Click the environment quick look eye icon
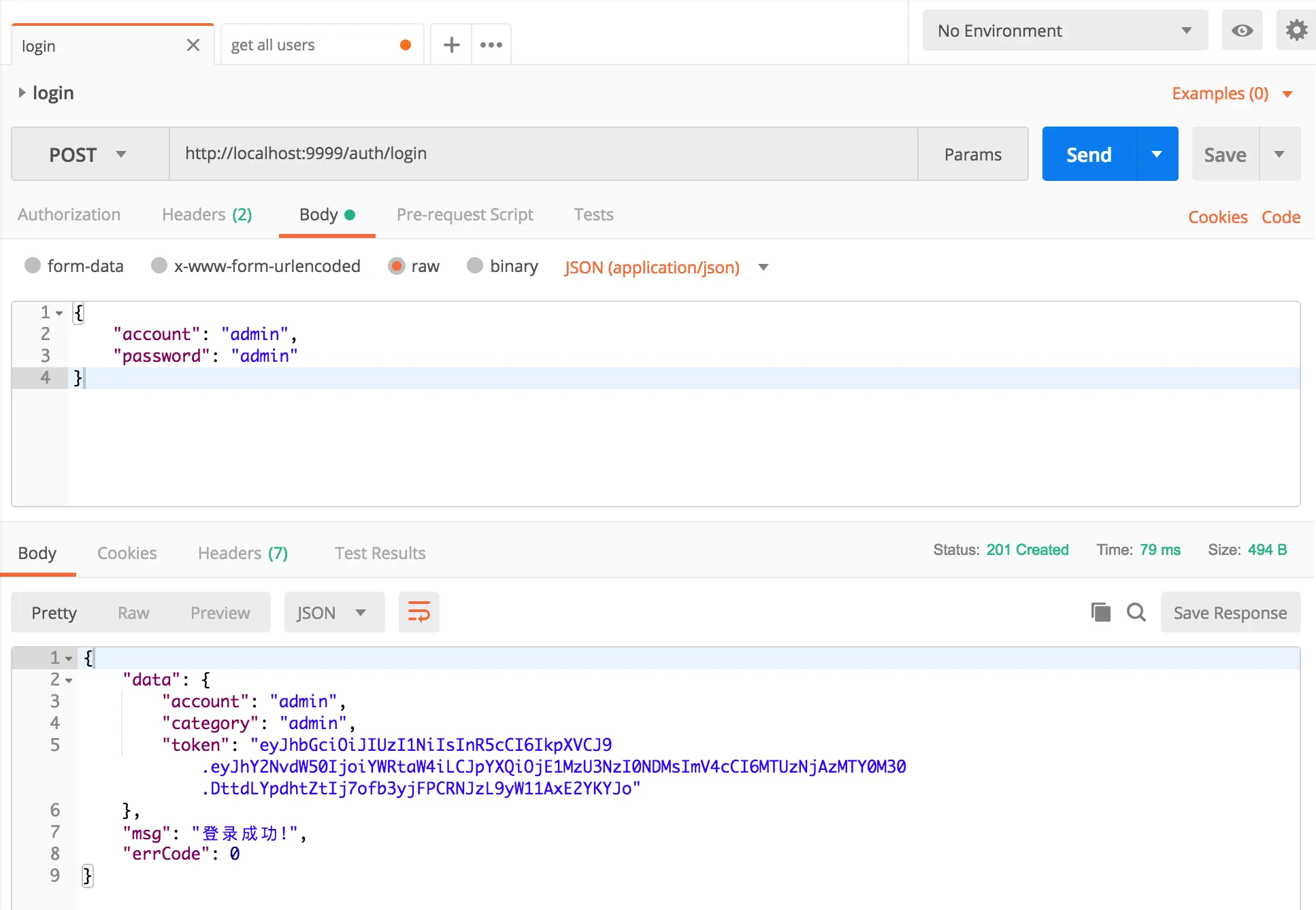 1242,31
